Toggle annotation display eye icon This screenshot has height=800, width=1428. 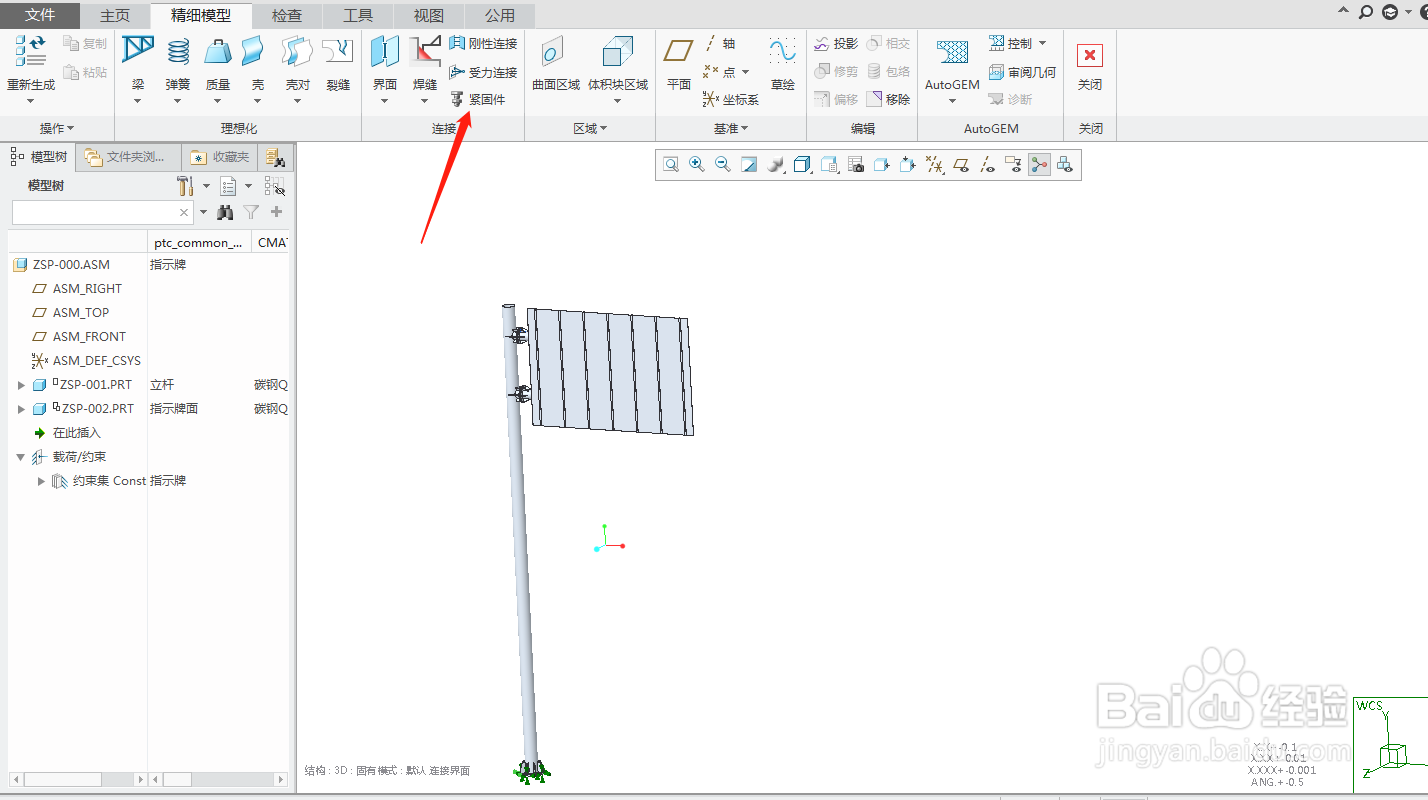click(1013, 165)
